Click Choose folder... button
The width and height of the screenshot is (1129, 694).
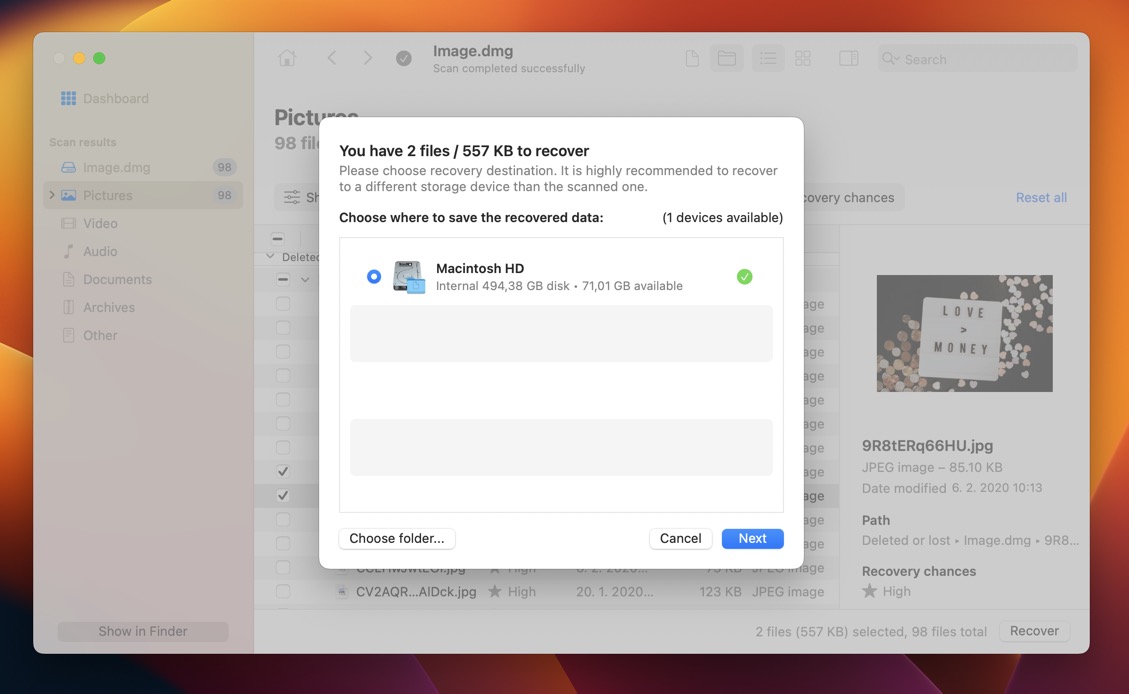(x=397, y=538)
